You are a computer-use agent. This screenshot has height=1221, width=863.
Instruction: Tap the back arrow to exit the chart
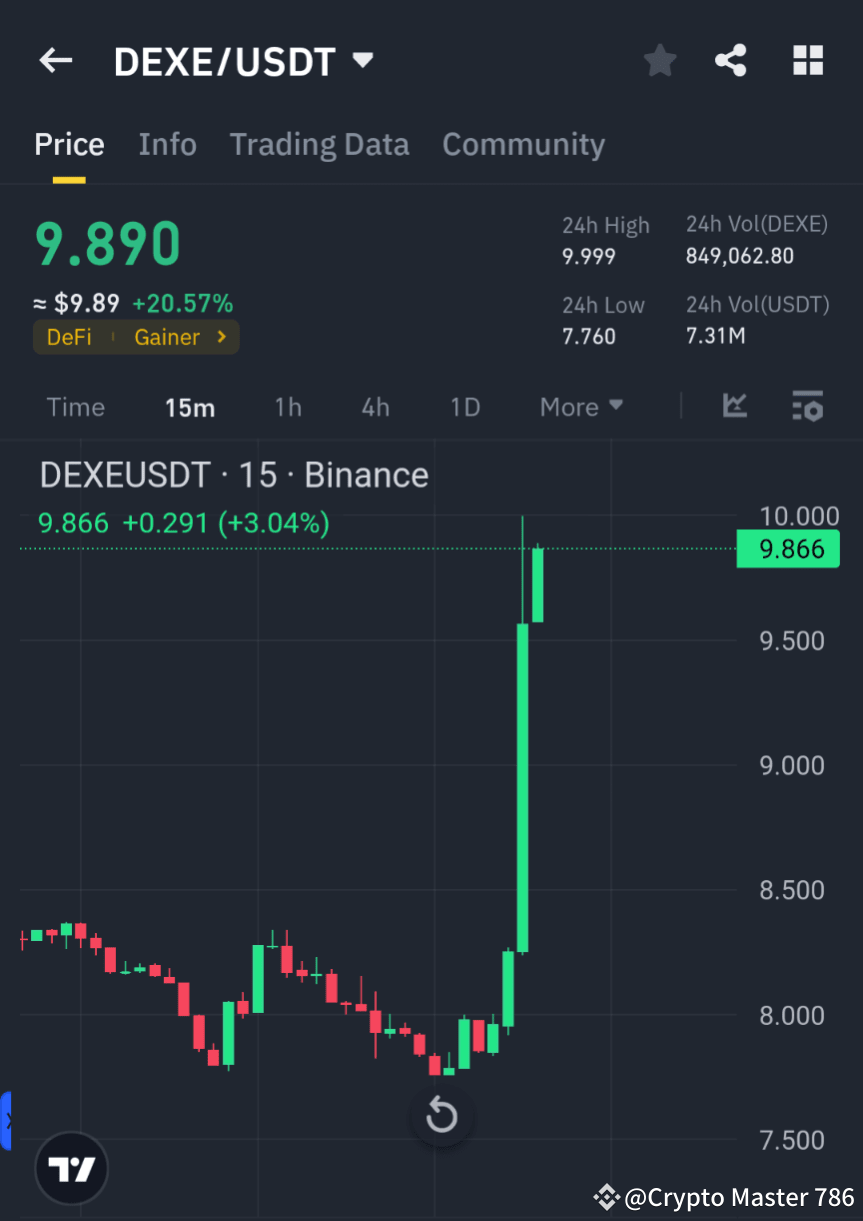[x=55, y=60]
